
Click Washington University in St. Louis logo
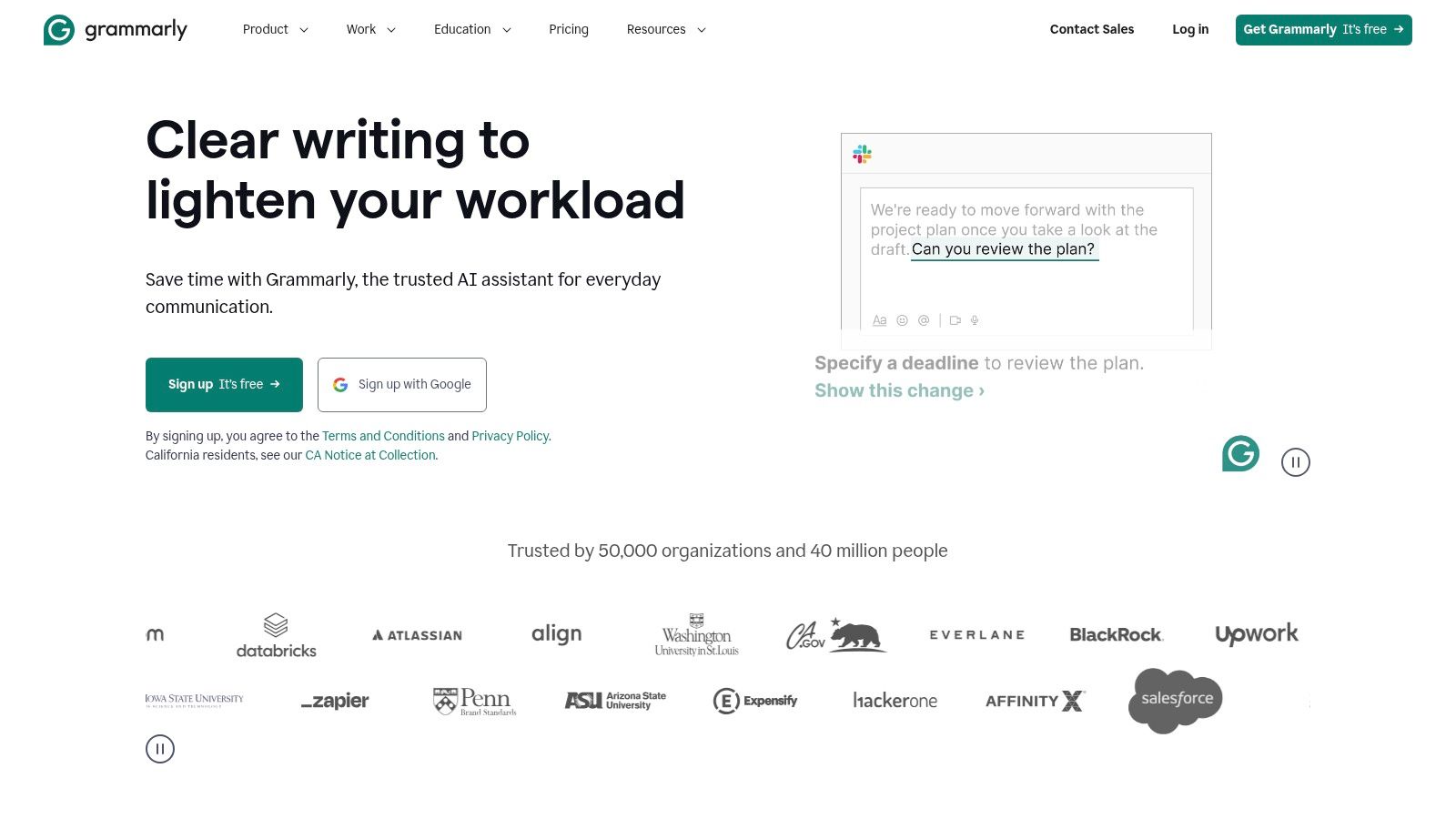click(x=696, y=634)
